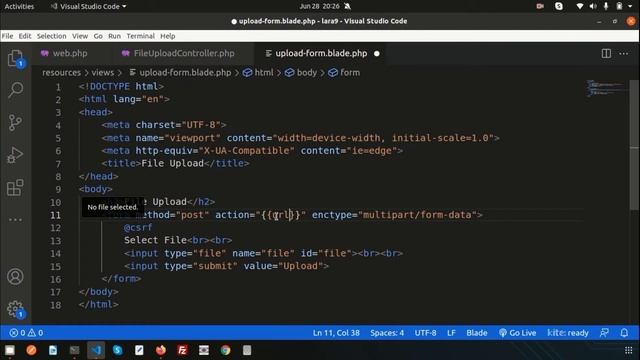This screenshot has height=360, width=640.
Task: Split the editor to the right
Action: click(x=606, y=53)
